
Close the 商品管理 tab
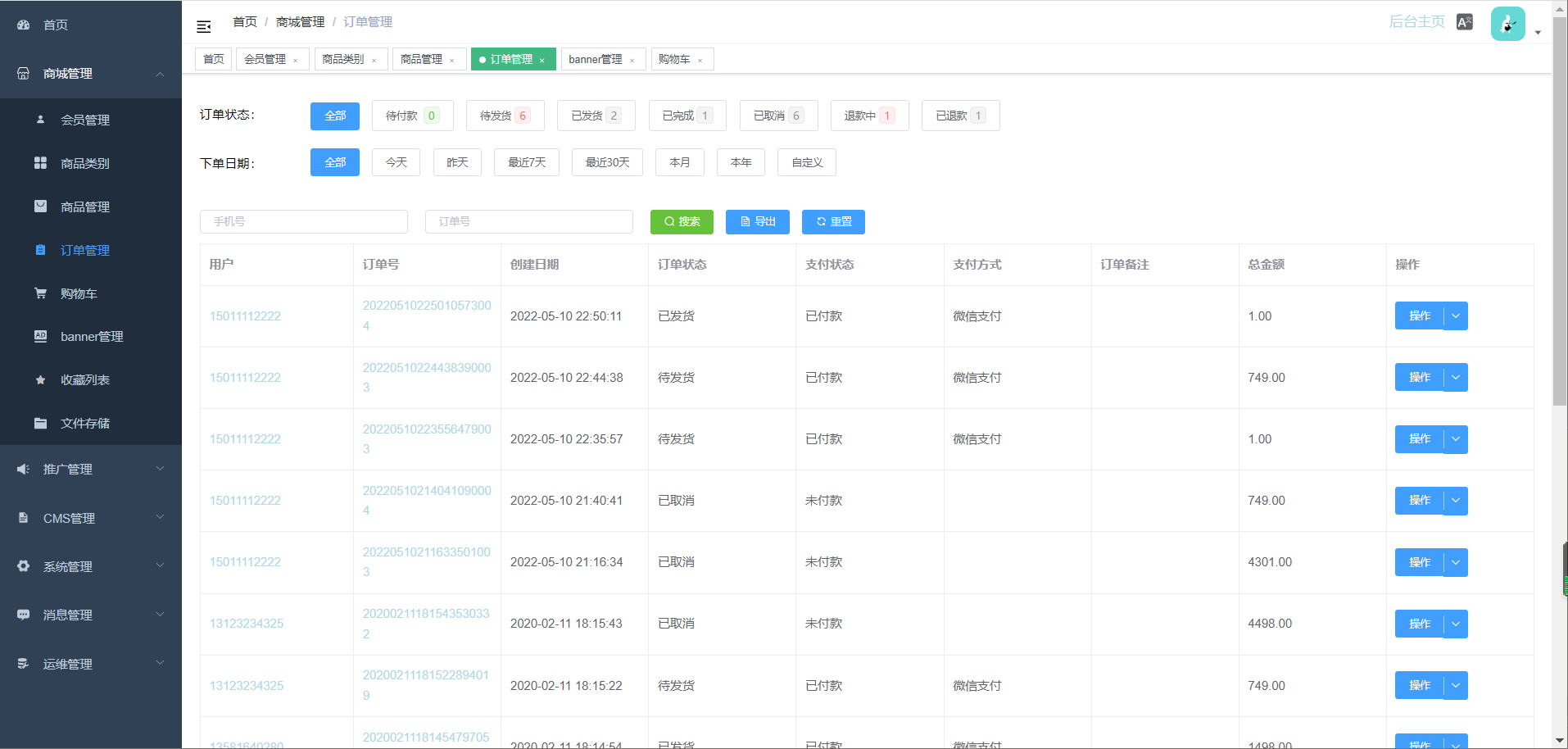(452, 60)
